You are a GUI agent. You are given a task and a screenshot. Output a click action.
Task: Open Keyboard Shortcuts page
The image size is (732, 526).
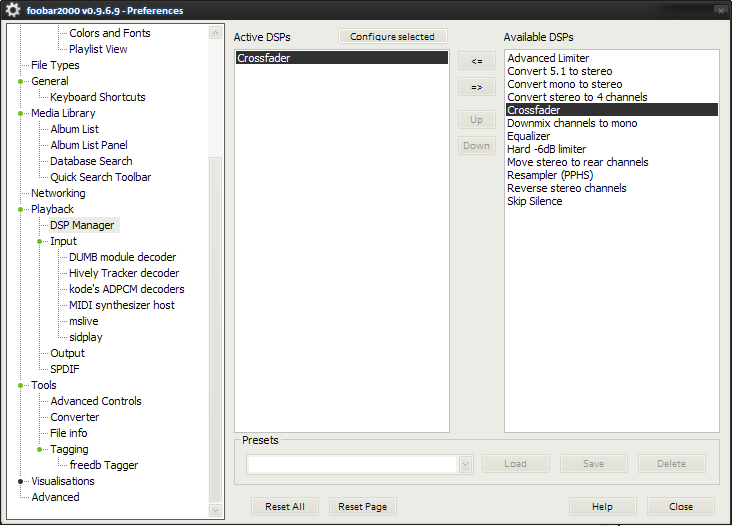coord(98,97)
